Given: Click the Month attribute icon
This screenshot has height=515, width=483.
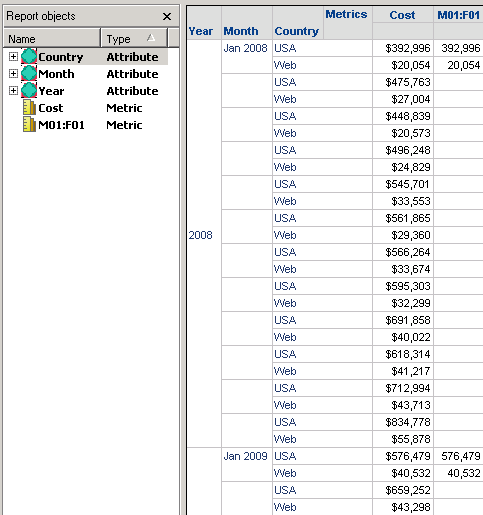Looking at the screenshot, I should pos(29,73).
